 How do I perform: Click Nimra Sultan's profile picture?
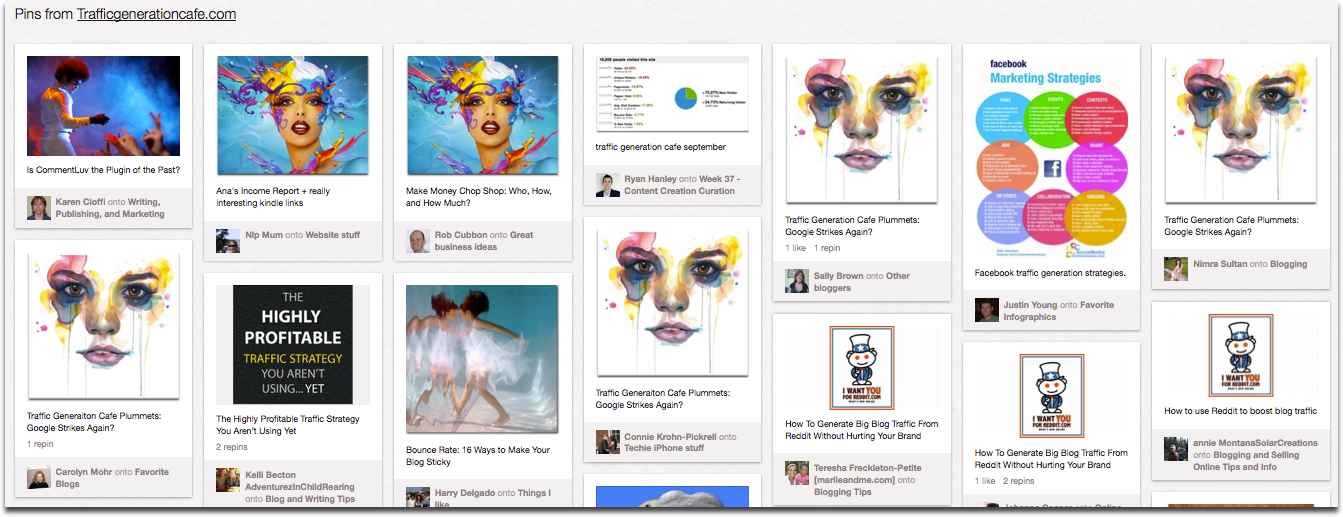tap(1176, 269)
